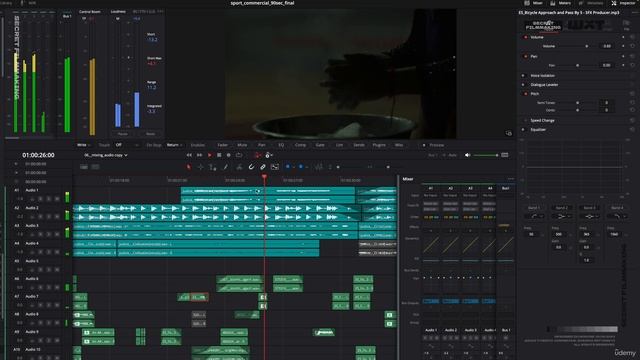The width and height of the screenshot is (640, 360).
Task: Enable the Equalizer switch
Action: click(x=523, y=129)
